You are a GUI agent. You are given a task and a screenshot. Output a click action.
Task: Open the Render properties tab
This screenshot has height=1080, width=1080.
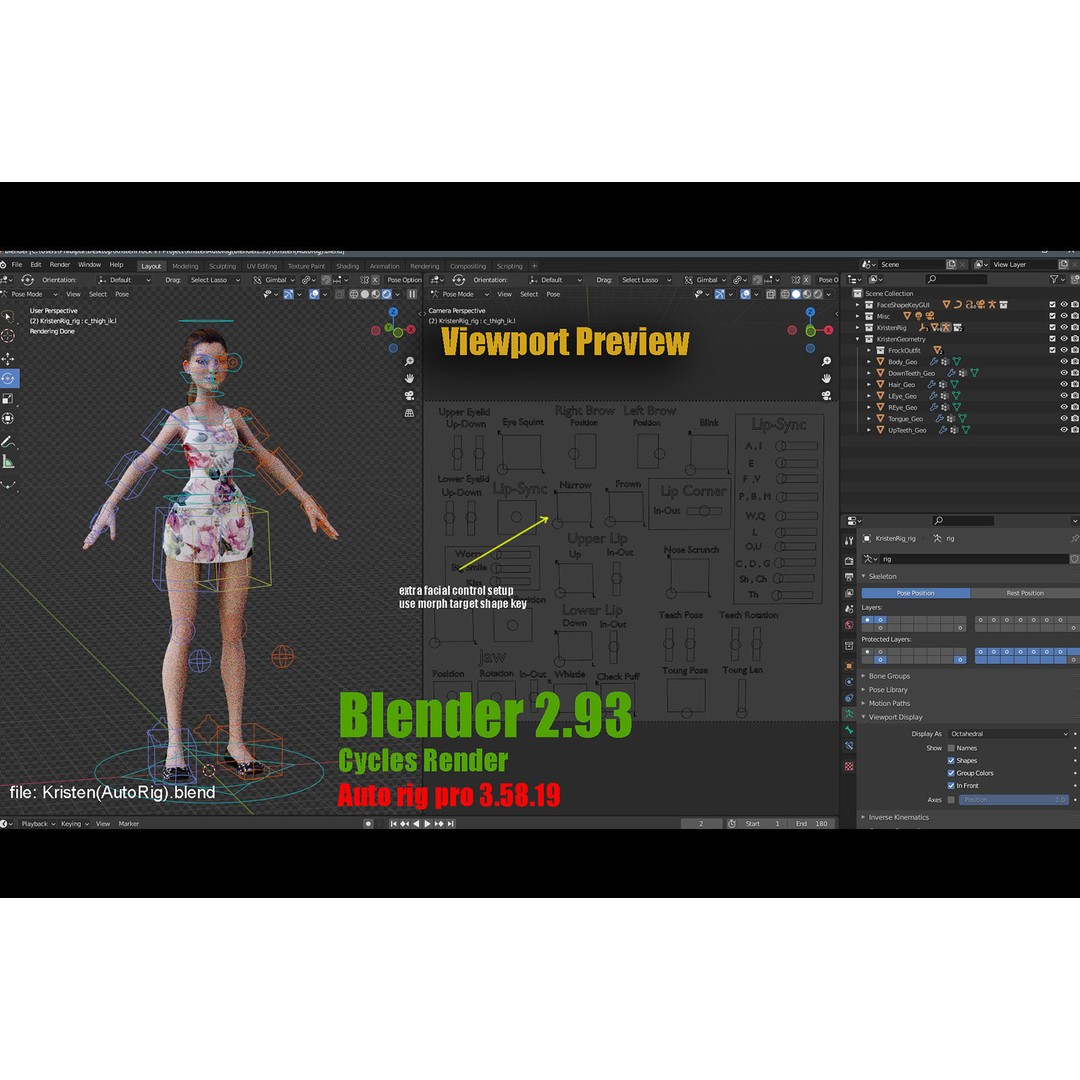click(849, 561)
